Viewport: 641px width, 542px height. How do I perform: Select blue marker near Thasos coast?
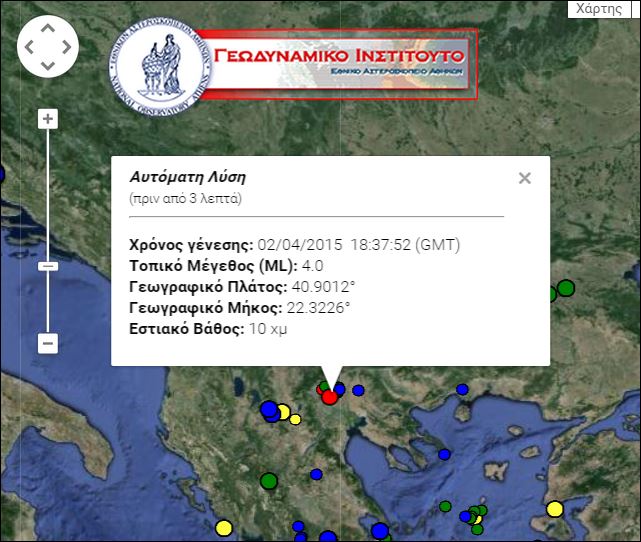(x=462, y=389)
